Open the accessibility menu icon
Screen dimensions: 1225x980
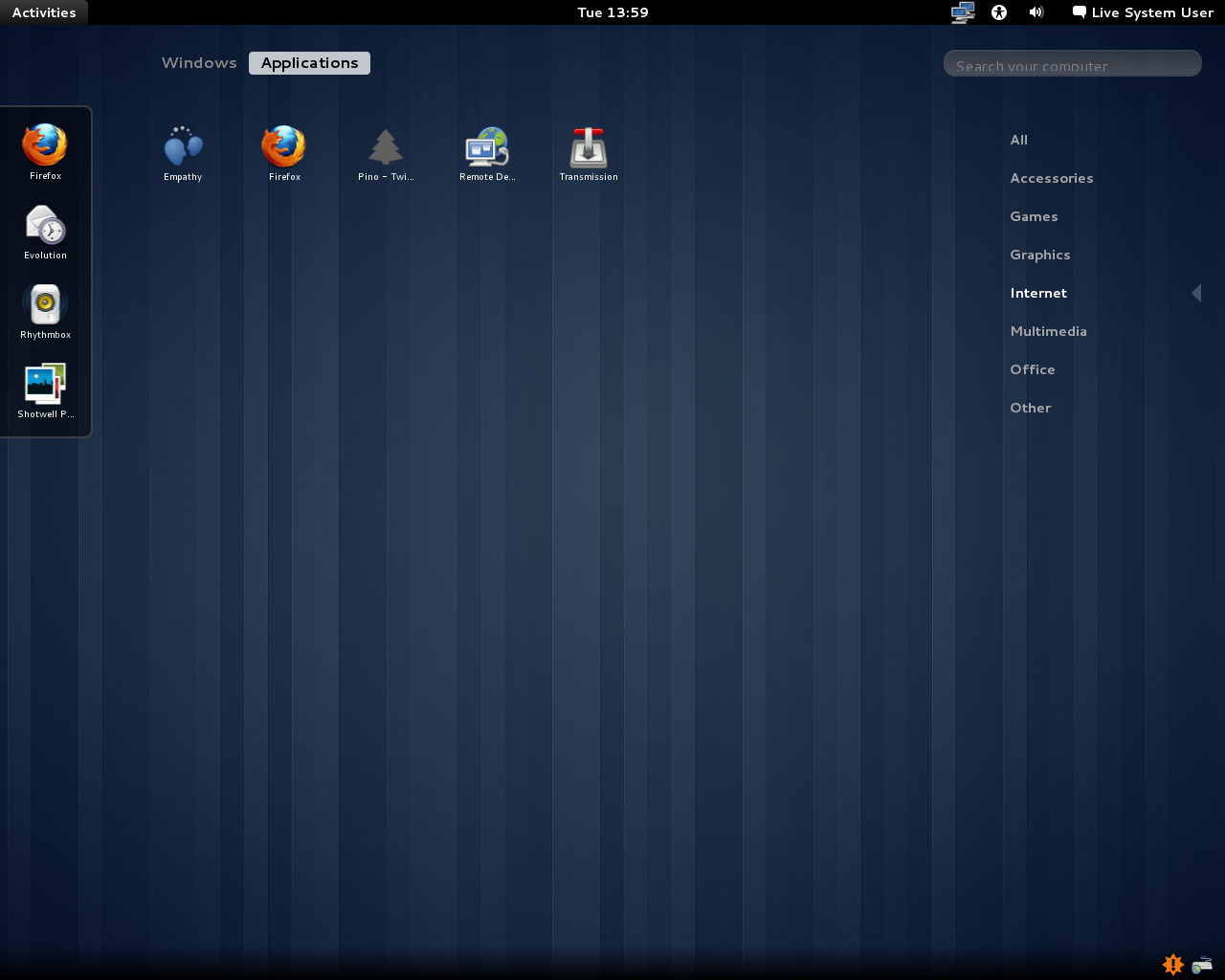coord(999,12)
